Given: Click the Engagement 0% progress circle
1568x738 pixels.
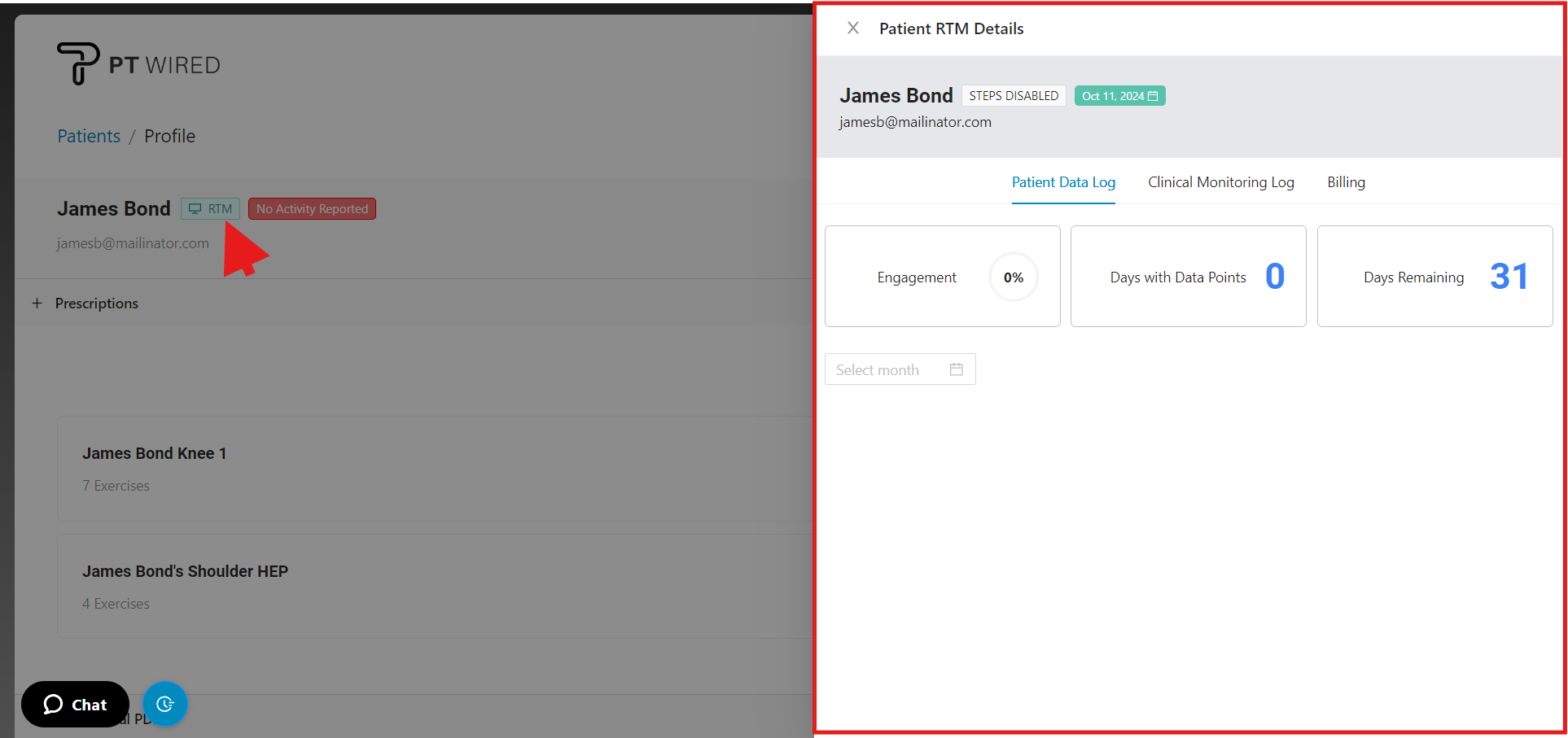Looking at the screenshot, I should [1014, 277].
